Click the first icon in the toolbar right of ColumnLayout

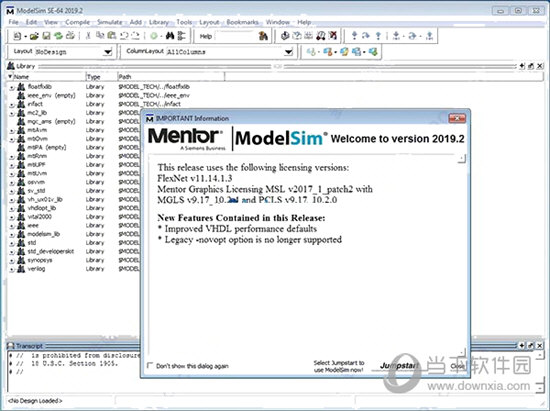[310, 52]
